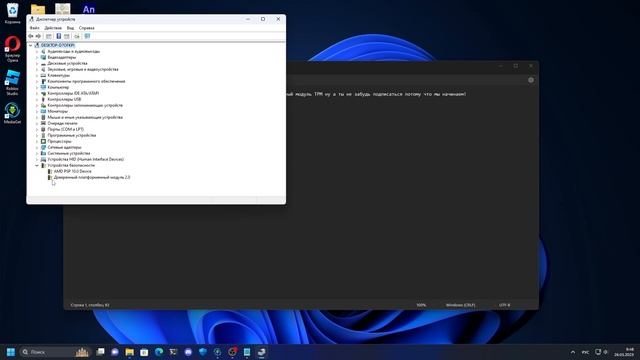Image resolution: width=640 pixels, height=360 pixels.
Task: Select Программные устройства row
Action: tap(71, 135)
